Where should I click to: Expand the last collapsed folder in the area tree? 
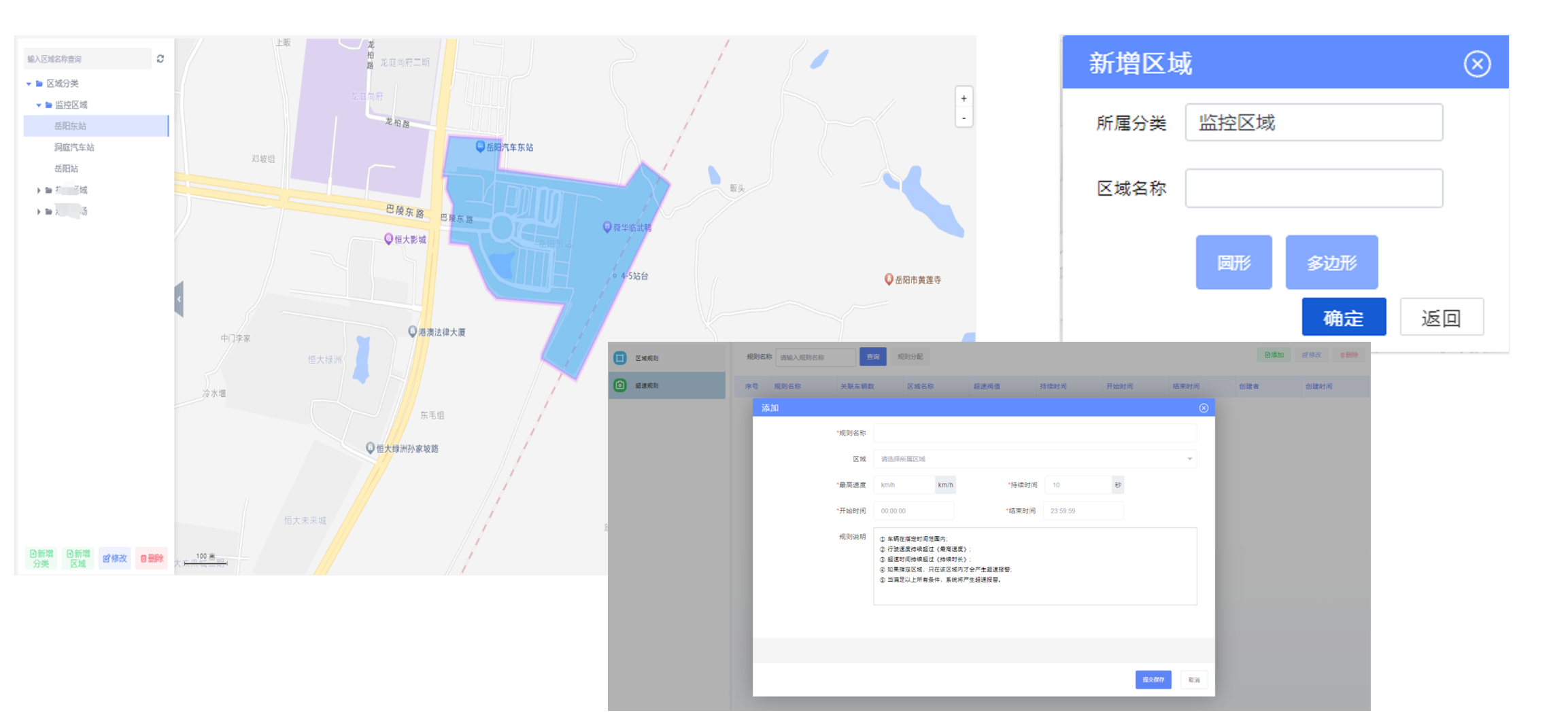(x=38, y=212)
